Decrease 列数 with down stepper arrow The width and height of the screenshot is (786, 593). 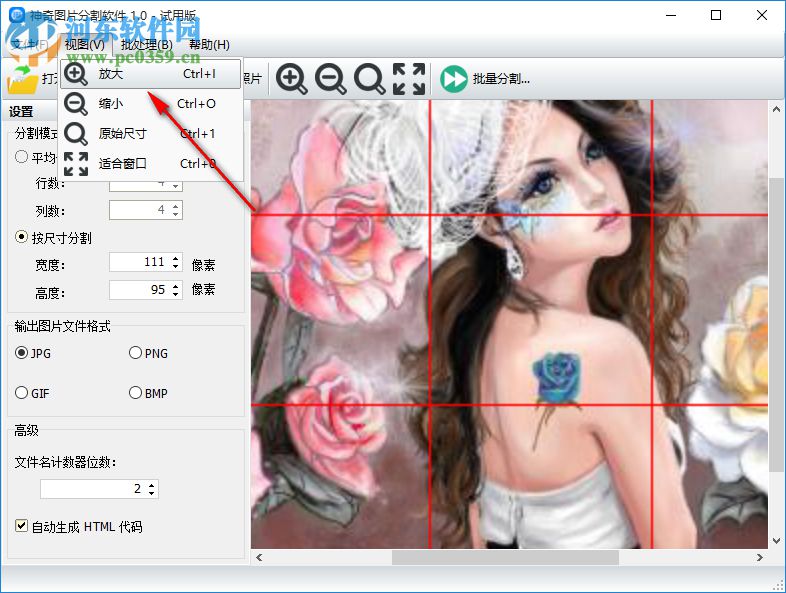click(175, 215)
